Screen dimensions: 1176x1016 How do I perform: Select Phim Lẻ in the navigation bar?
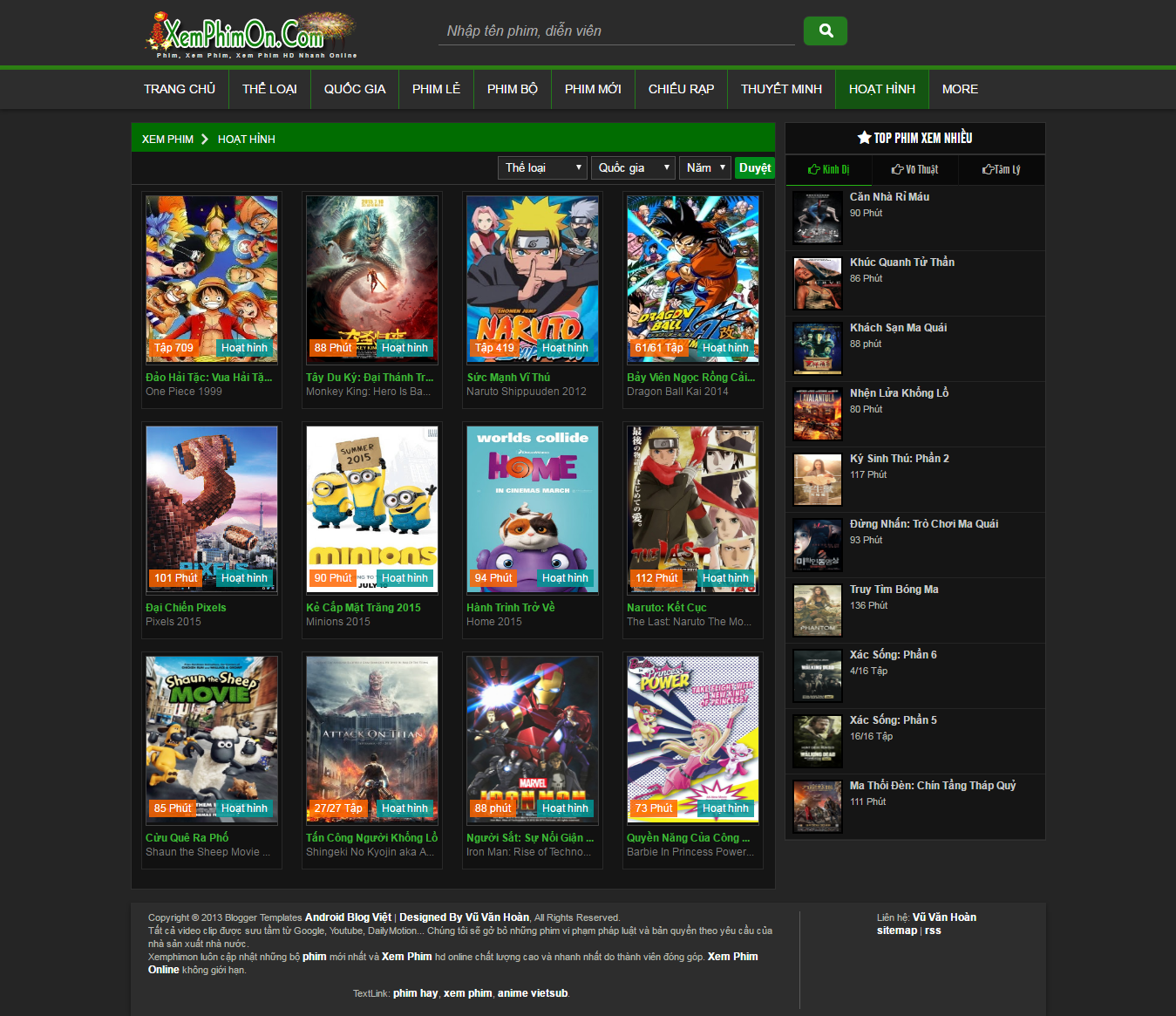tap(436, 89)
